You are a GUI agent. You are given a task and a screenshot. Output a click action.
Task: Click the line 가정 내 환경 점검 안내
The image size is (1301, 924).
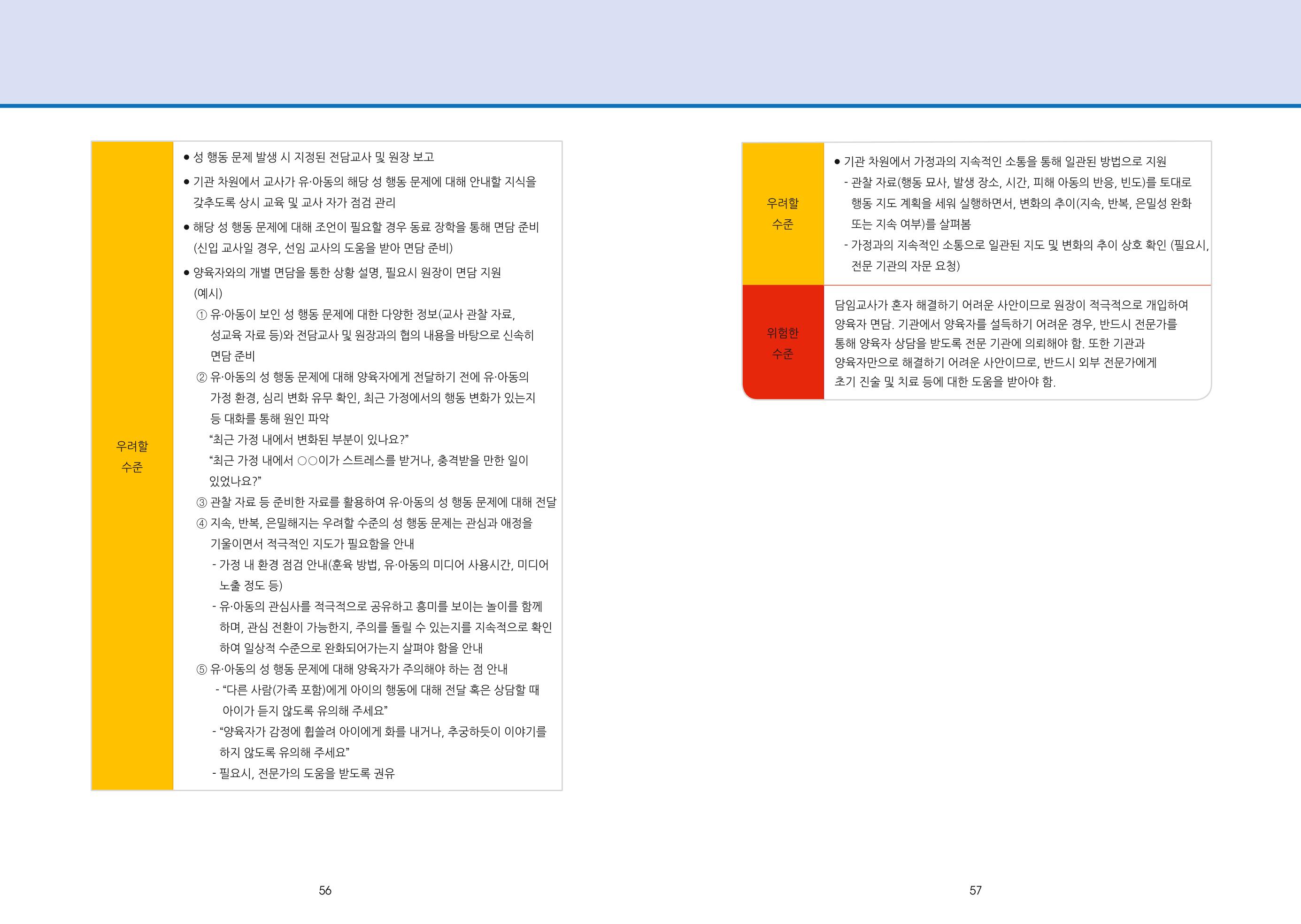tap(380, 575)
